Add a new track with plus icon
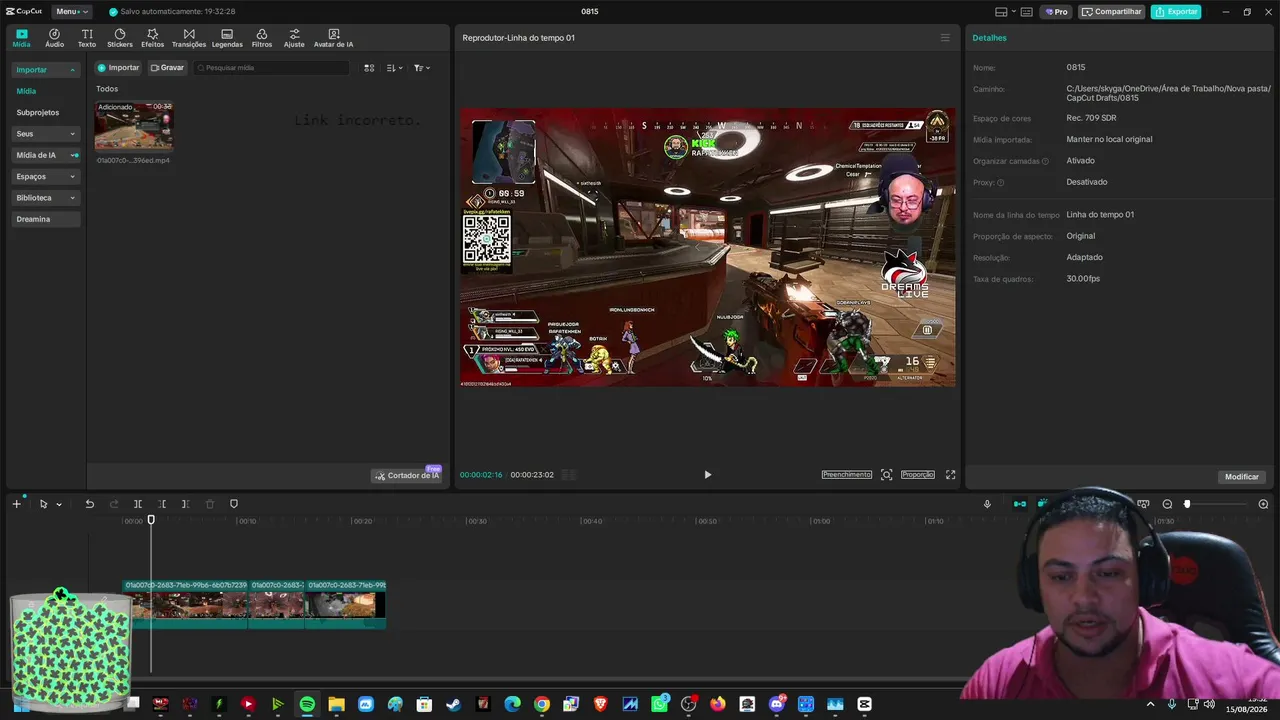 coord(16,504)
